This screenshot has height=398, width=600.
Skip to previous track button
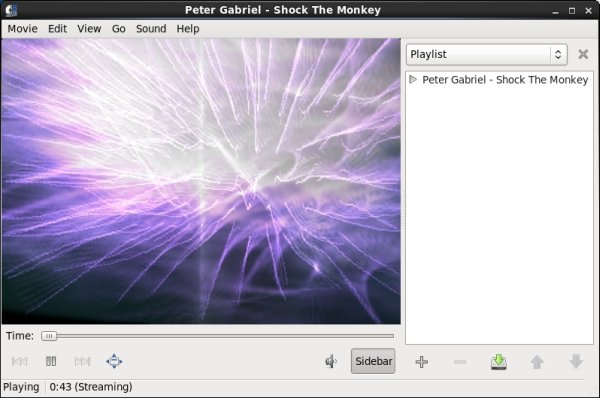pos(20,361)
